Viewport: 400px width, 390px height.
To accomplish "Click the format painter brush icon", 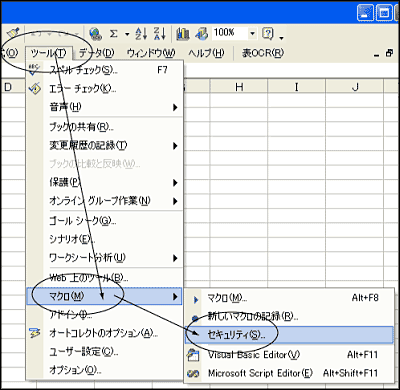I will tap(13, 34).
